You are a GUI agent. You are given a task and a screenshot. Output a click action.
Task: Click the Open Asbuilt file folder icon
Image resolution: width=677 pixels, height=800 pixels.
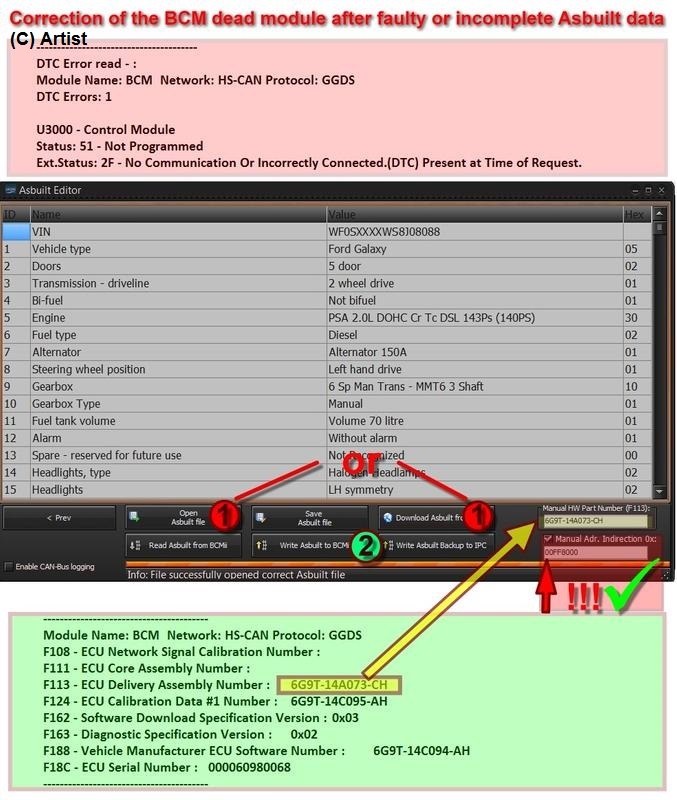pos(136,518)
